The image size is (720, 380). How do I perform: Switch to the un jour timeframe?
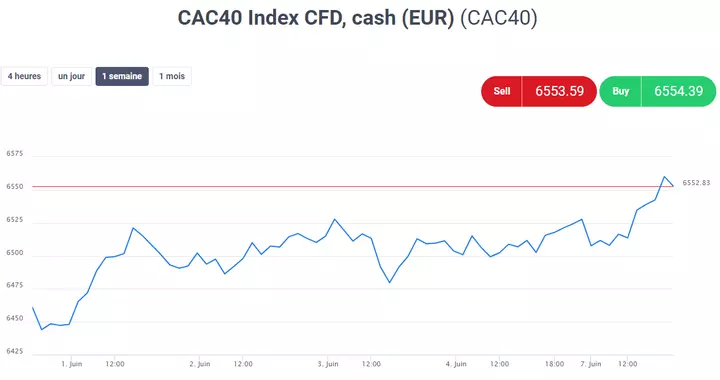[x=72, y=76]
